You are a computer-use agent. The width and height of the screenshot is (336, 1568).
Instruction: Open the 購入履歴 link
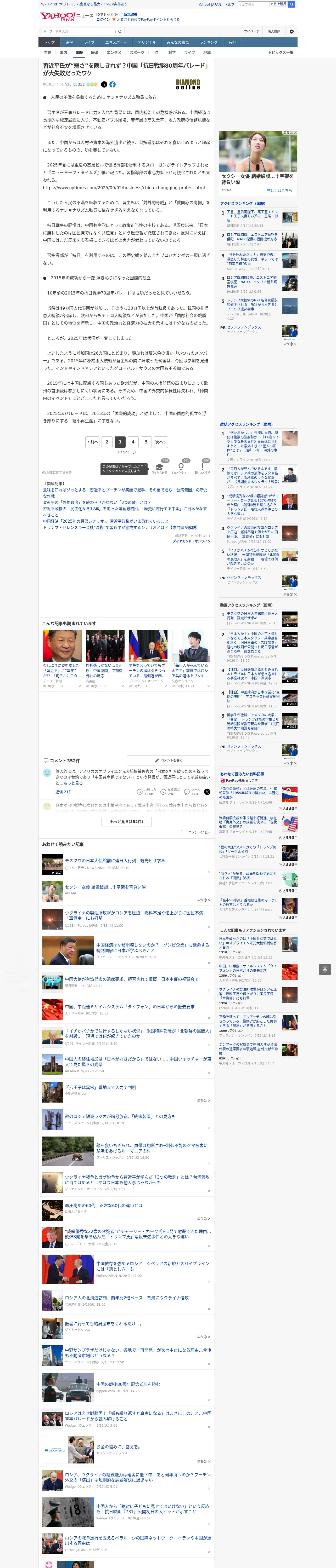(274, 32)
